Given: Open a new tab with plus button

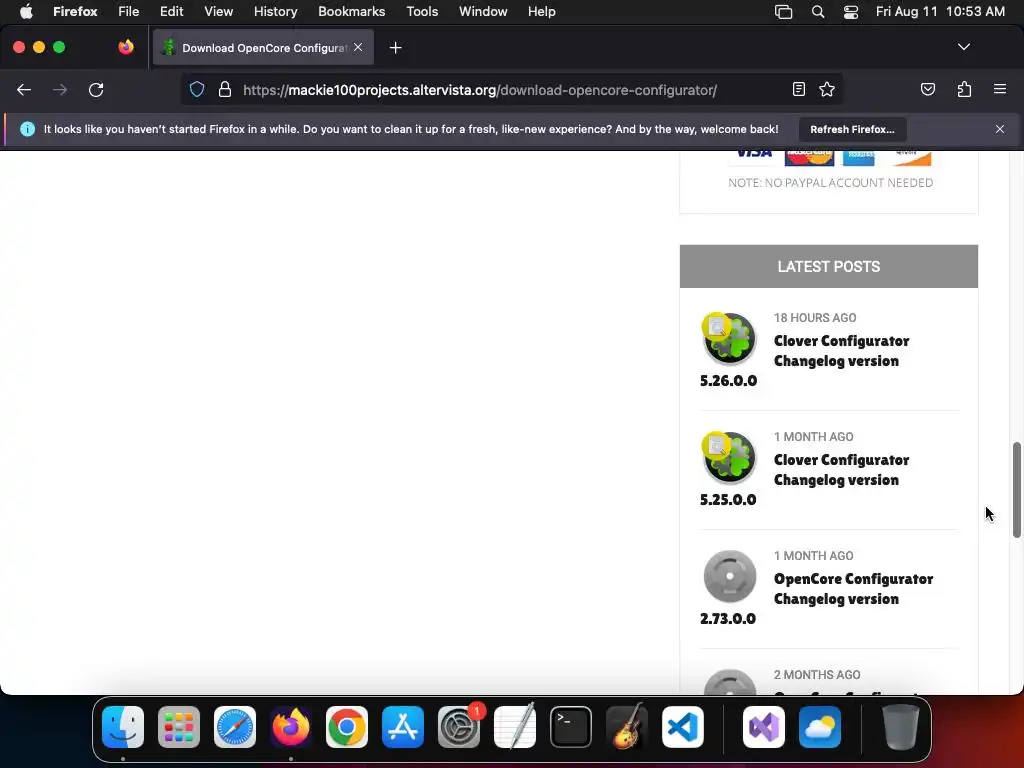Looking at the screenshot, I should (x=395, y=48).
